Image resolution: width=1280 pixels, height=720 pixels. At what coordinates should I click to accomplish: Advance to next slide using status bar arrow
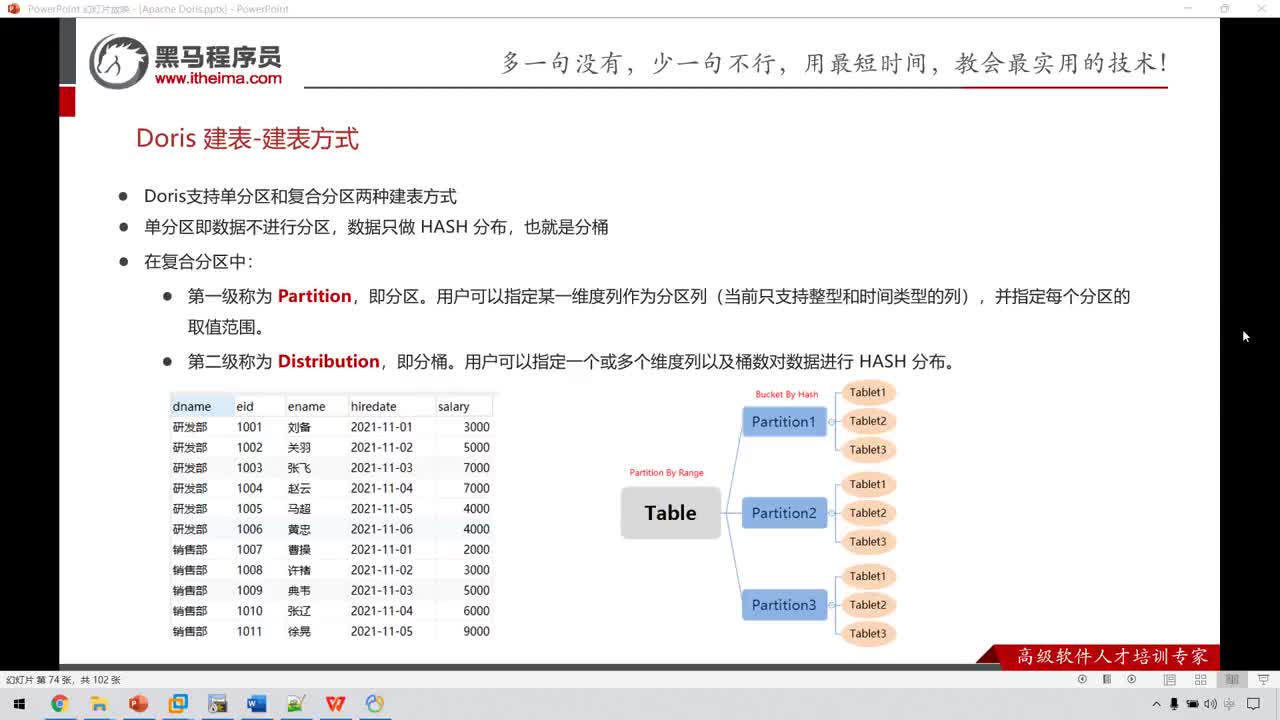pyautogui.click(x=1132, y=679)
